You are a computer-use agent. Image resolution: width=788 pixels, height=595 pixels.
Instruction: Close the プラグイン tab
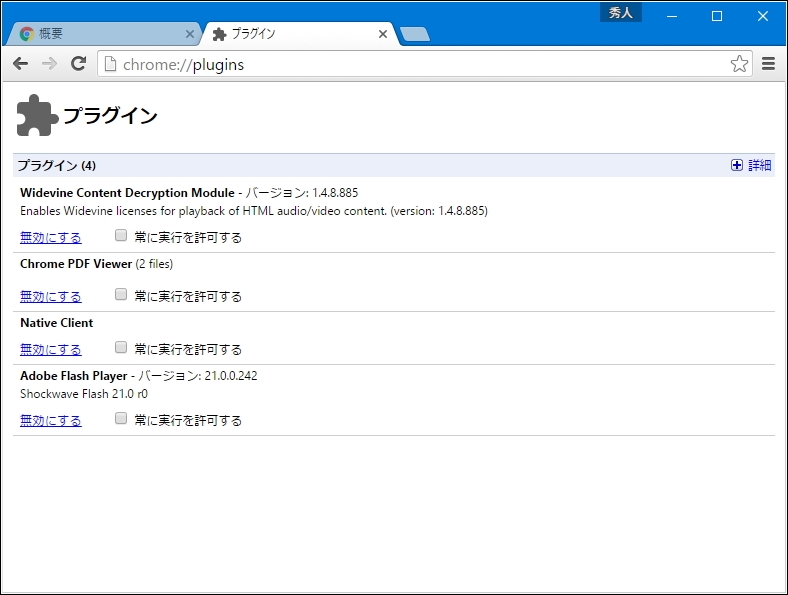point(383,34)
